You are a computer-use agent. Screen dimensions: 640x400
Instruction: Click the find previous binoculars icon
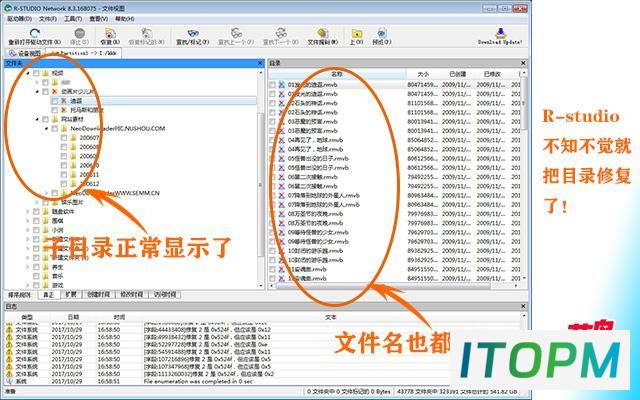236,33
